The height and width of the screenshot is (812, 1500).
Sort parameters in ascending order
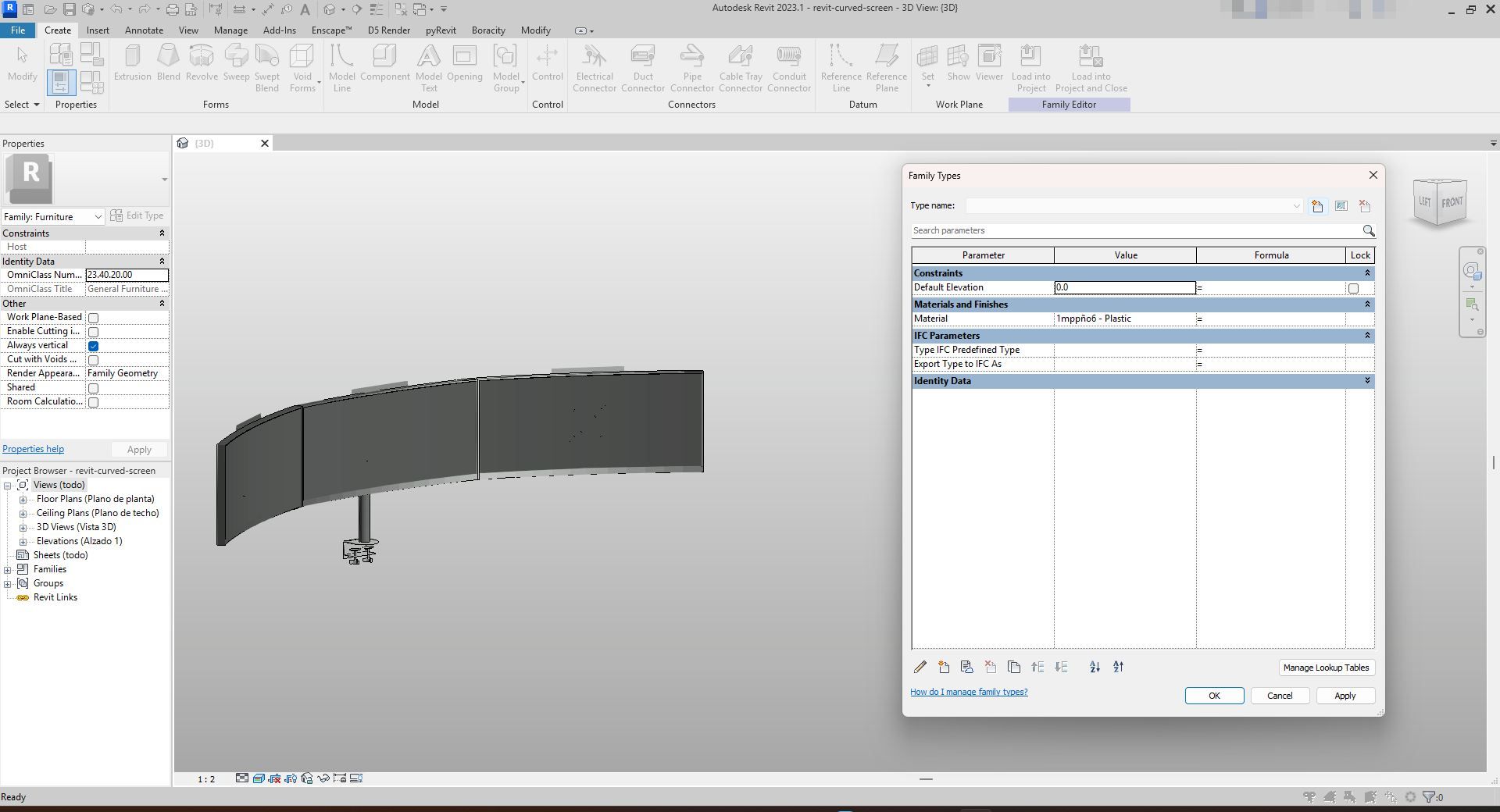tap(1095, 667)
